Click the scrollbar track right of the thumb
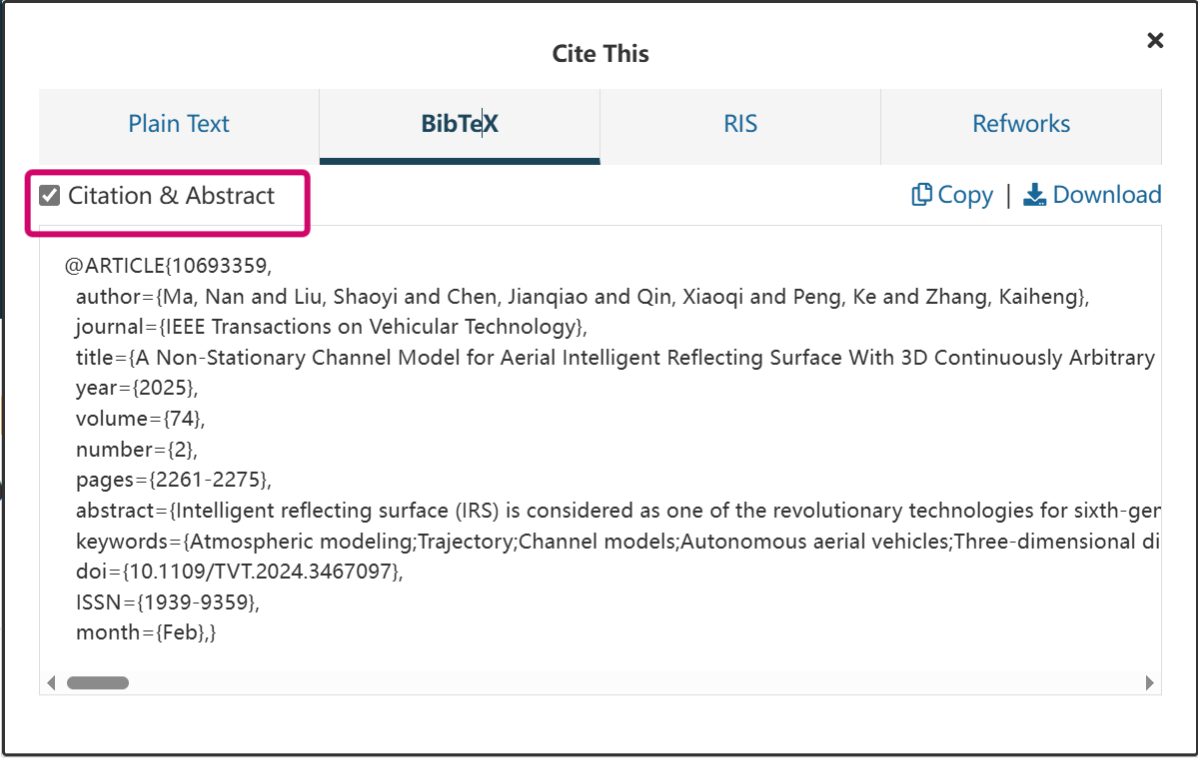Screen dimensions: 1199x759 point(600,682)
